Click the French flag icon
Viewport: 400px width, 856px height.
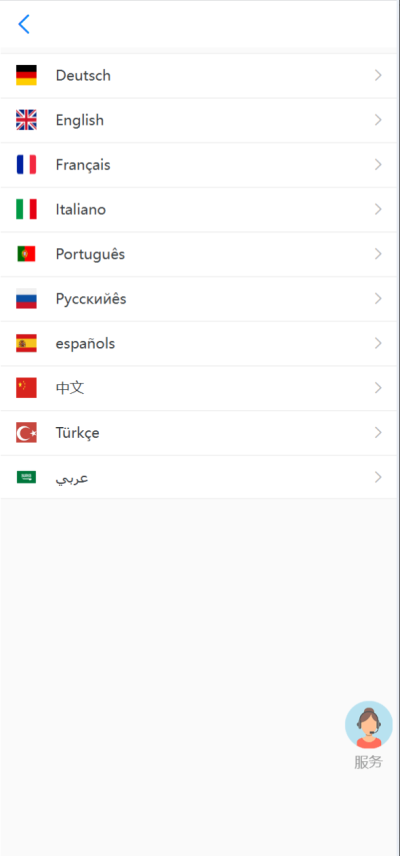click(x=26, y=165)
